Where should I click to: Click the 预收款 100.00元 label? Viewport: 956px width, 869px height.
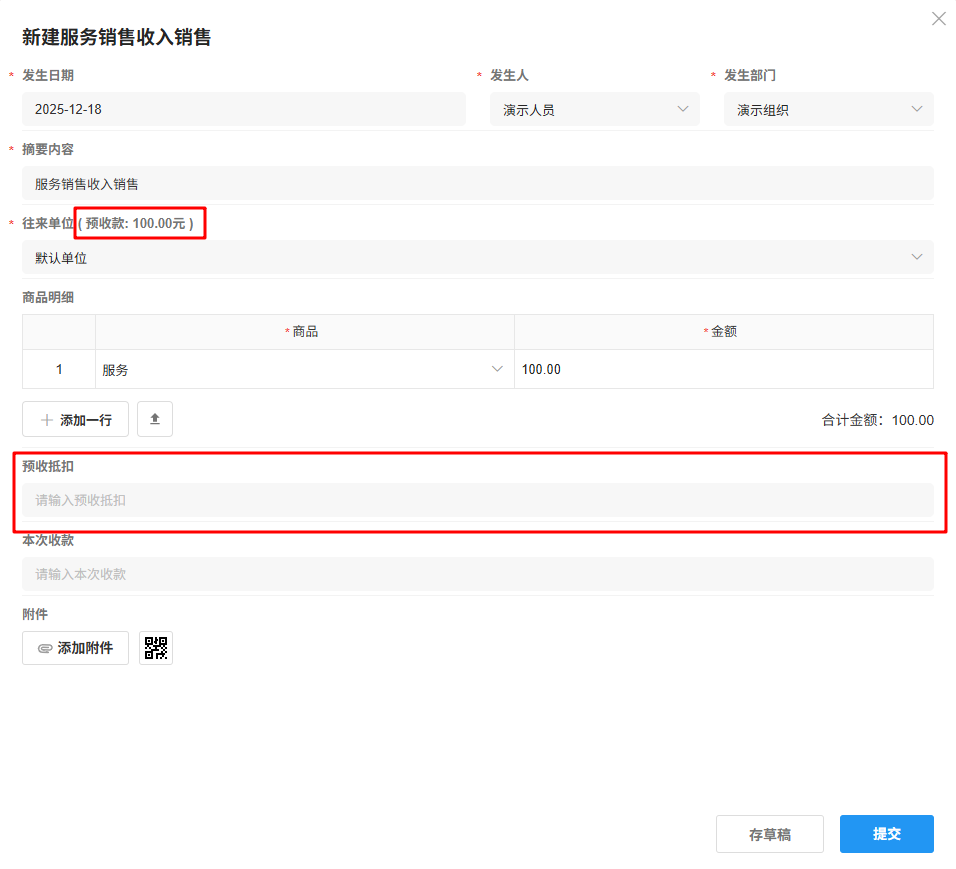coord(140,223)
